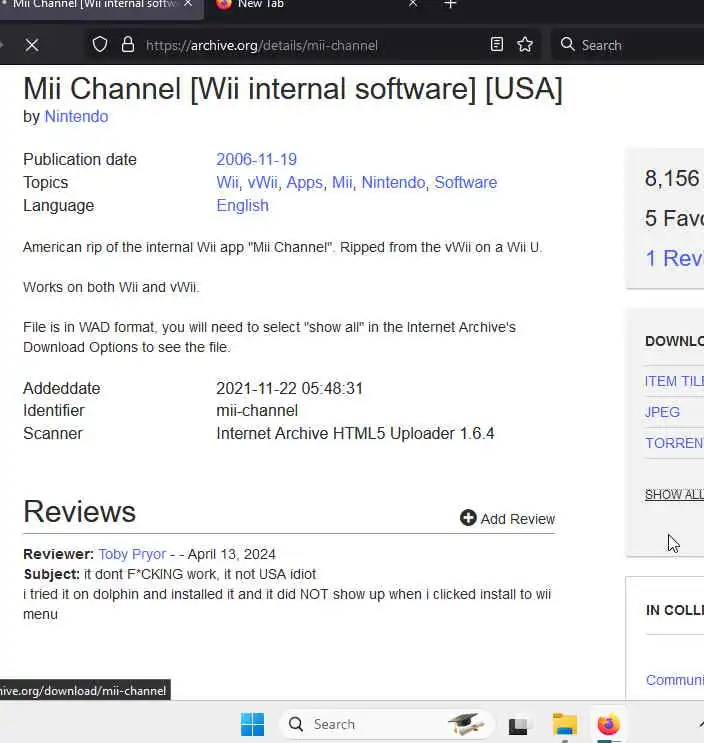The height and width of the screenshot is (743, 704).
Task: Open the Wii topic link
Action: (227, 182)
